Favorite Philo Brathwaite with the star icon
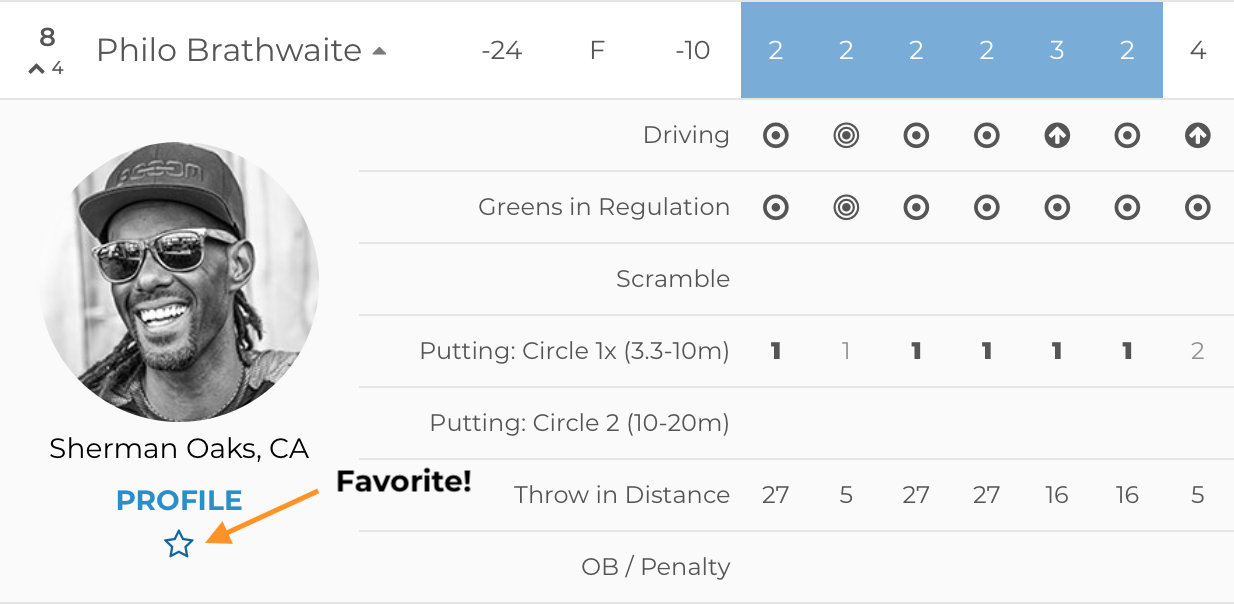 [x=179, y=544]
